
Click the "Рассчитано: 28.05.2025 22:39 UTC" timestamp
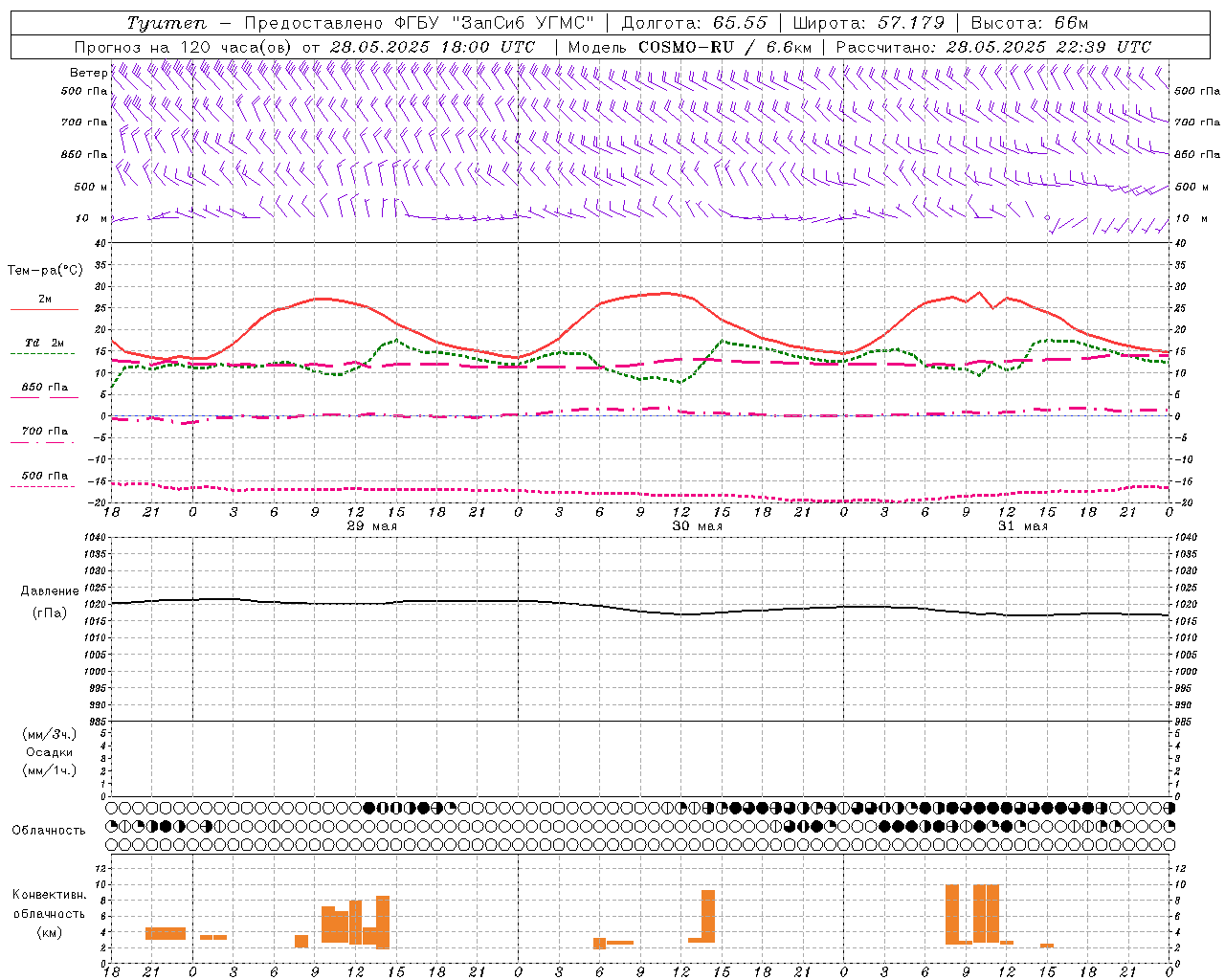993,47
